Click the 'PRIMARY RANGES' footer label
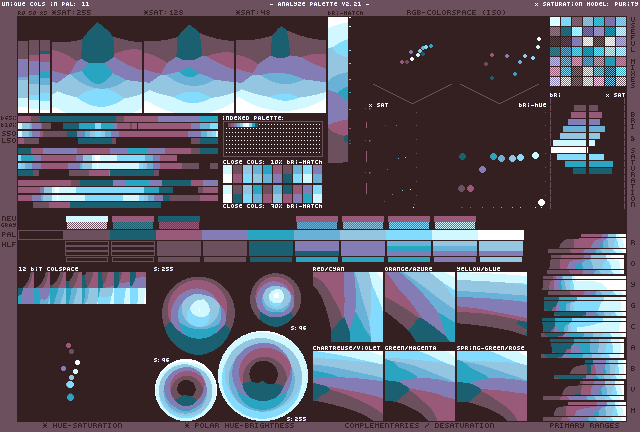 click(x=584, y=425)
